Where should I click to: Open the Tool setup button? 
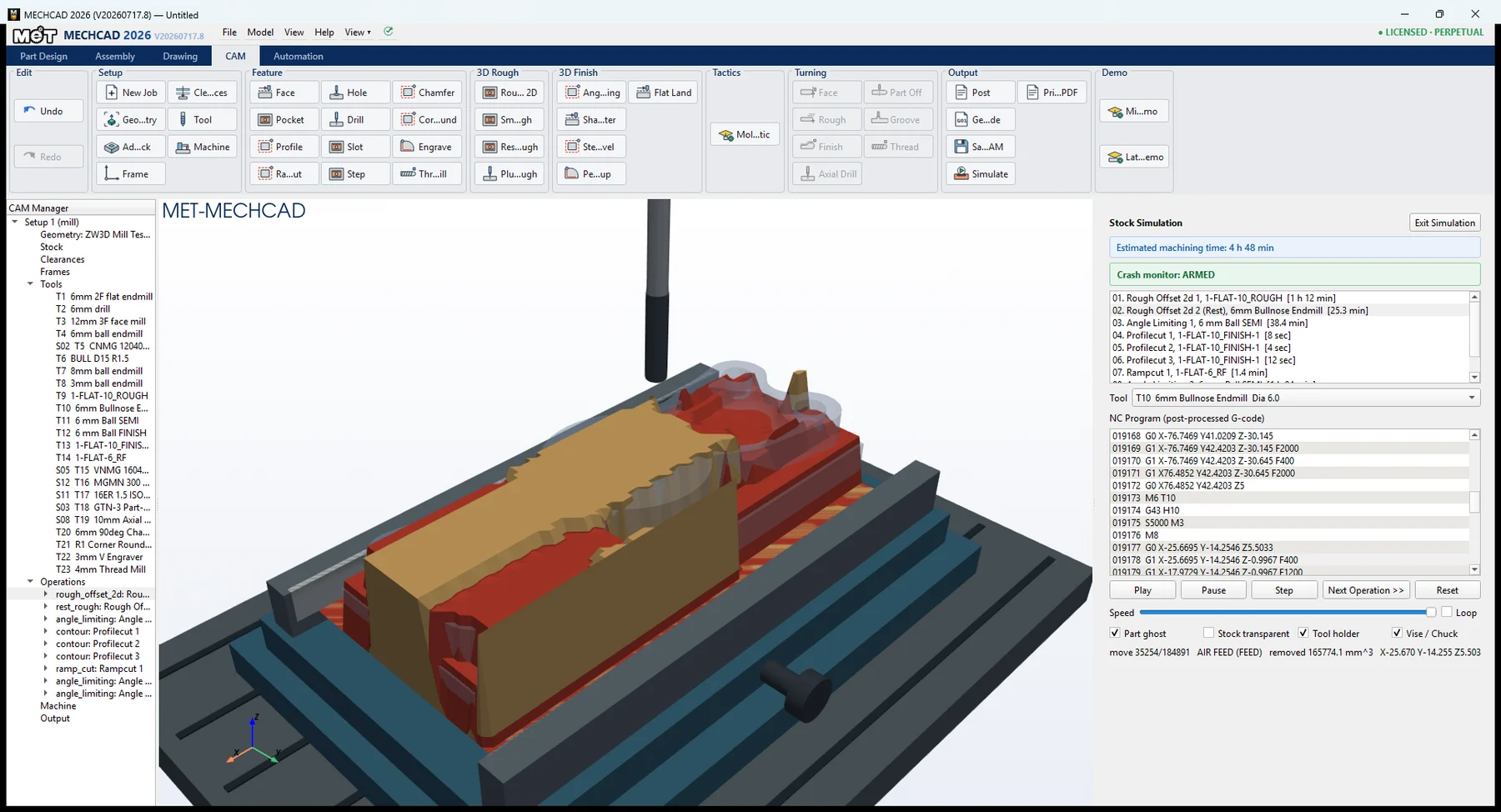[x=203, y=119]
